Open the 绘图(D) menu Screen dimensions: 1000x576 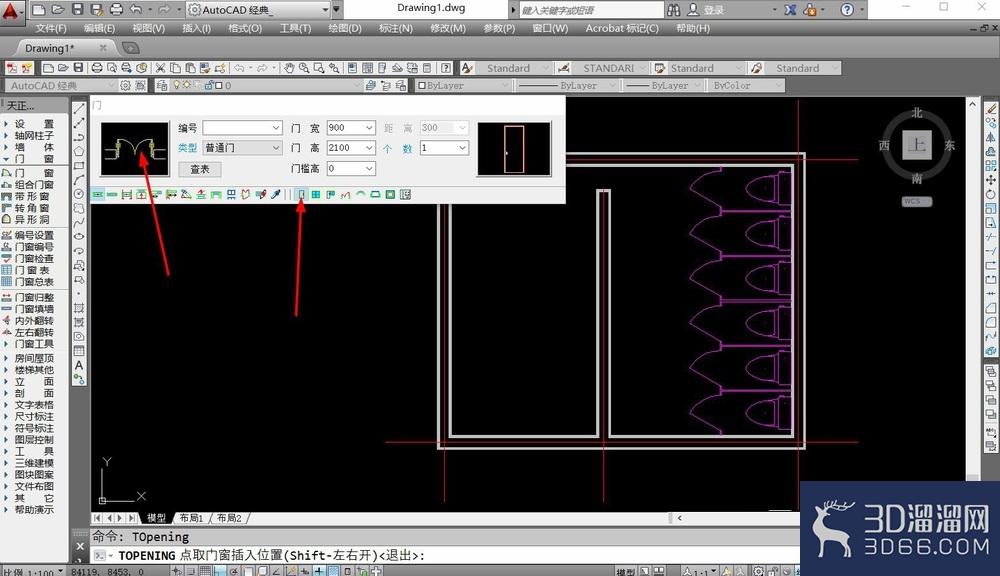pos(344,28)
